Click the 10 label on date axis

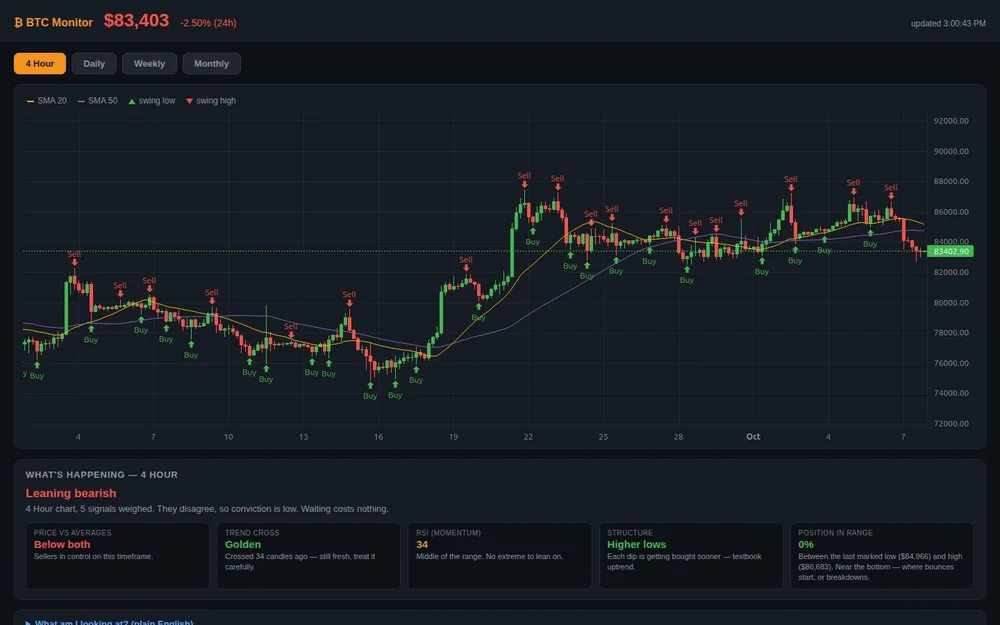[228, 437]
